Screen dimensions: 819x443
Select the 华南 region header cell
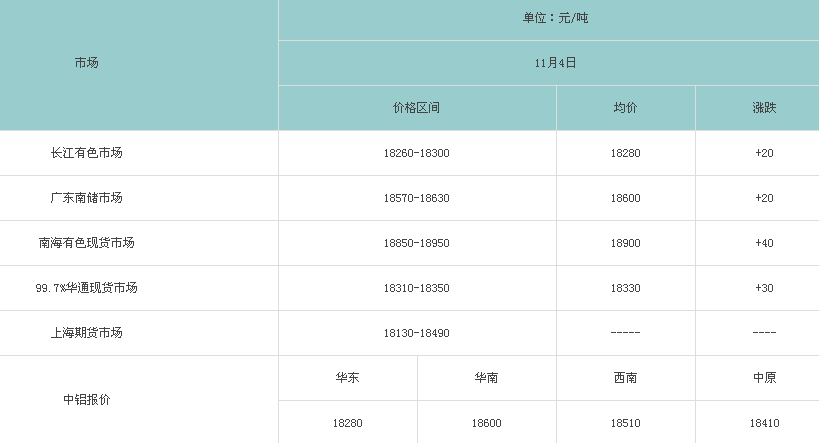[487, 378]
